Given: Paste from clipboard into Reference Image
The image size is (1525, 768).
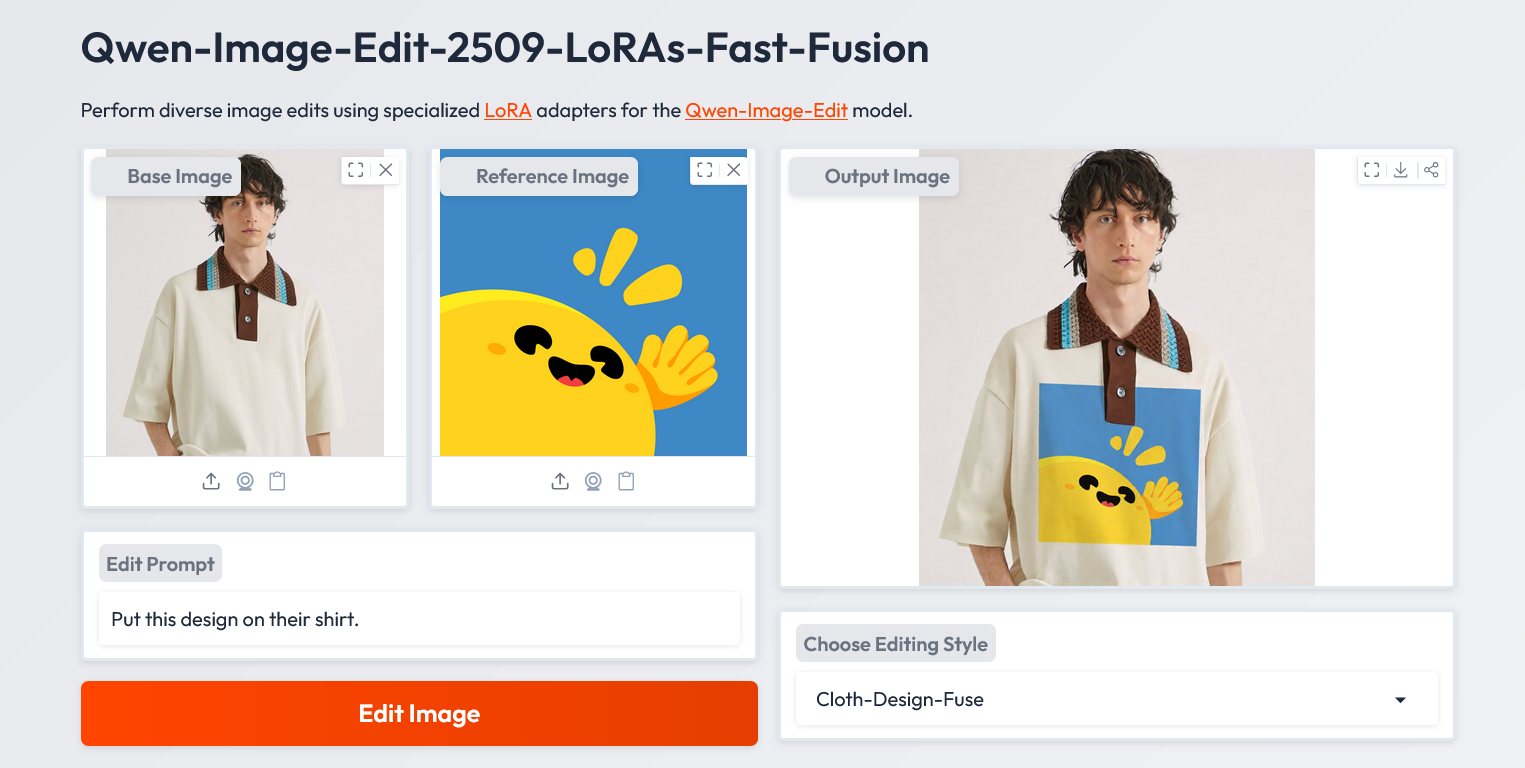Looking at the screenshot, I should pyautogui.click(x=626, y=482).
